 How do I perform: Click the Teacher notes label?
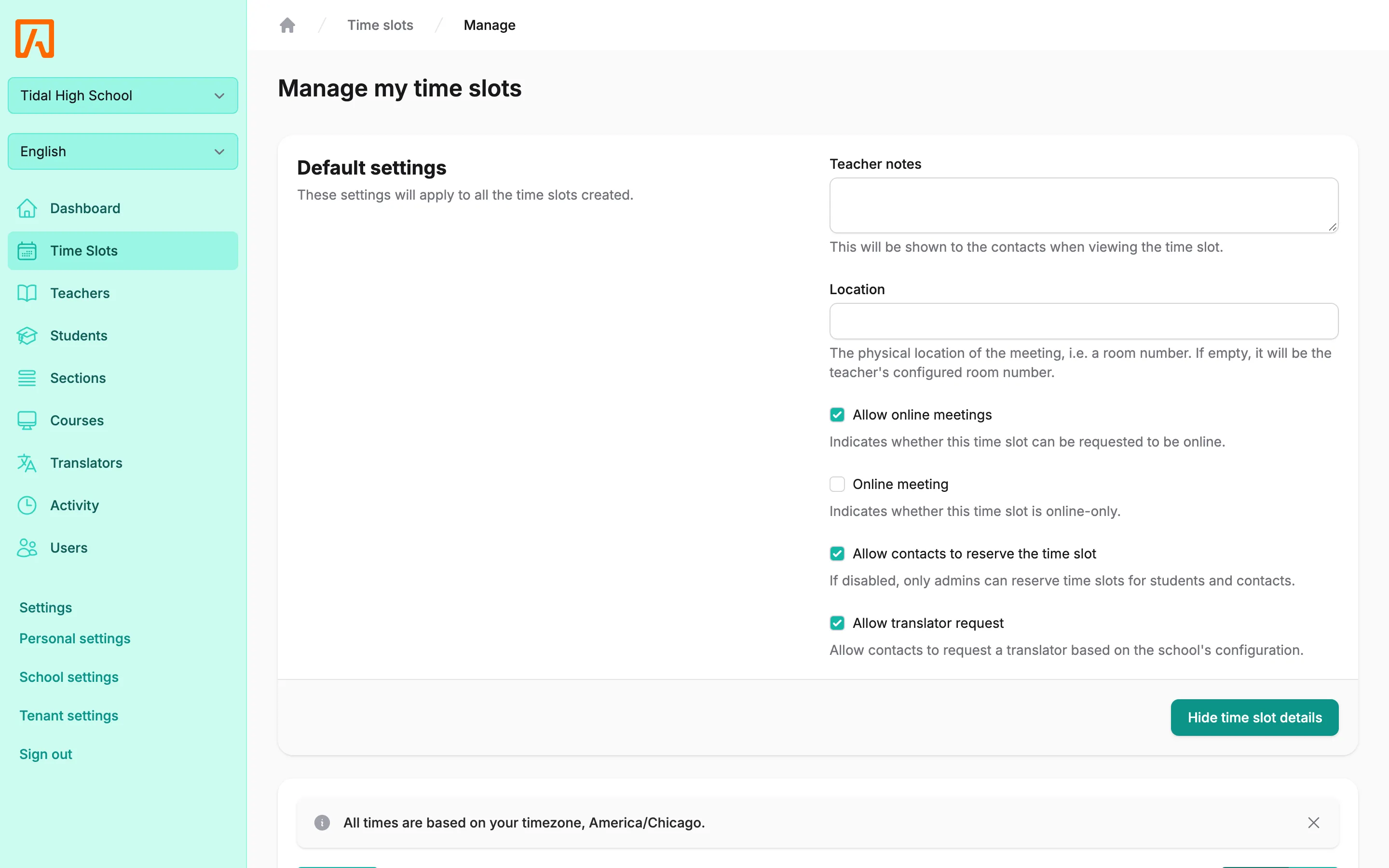click(875, 164)
